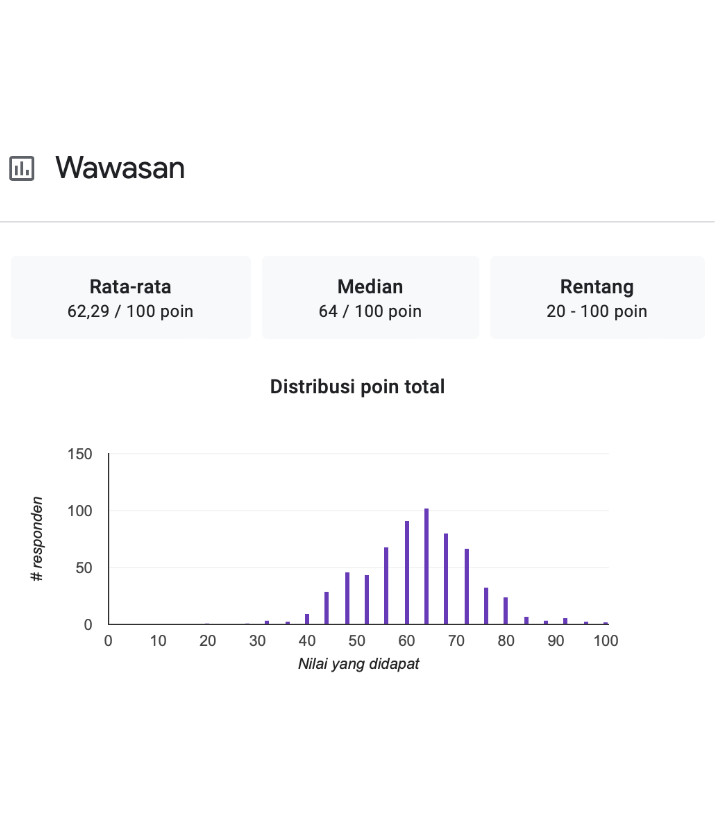This screenshot has width=720, height=840.
Task: Click the Nilai yang didapat axis label
Action: pos(358,664)
